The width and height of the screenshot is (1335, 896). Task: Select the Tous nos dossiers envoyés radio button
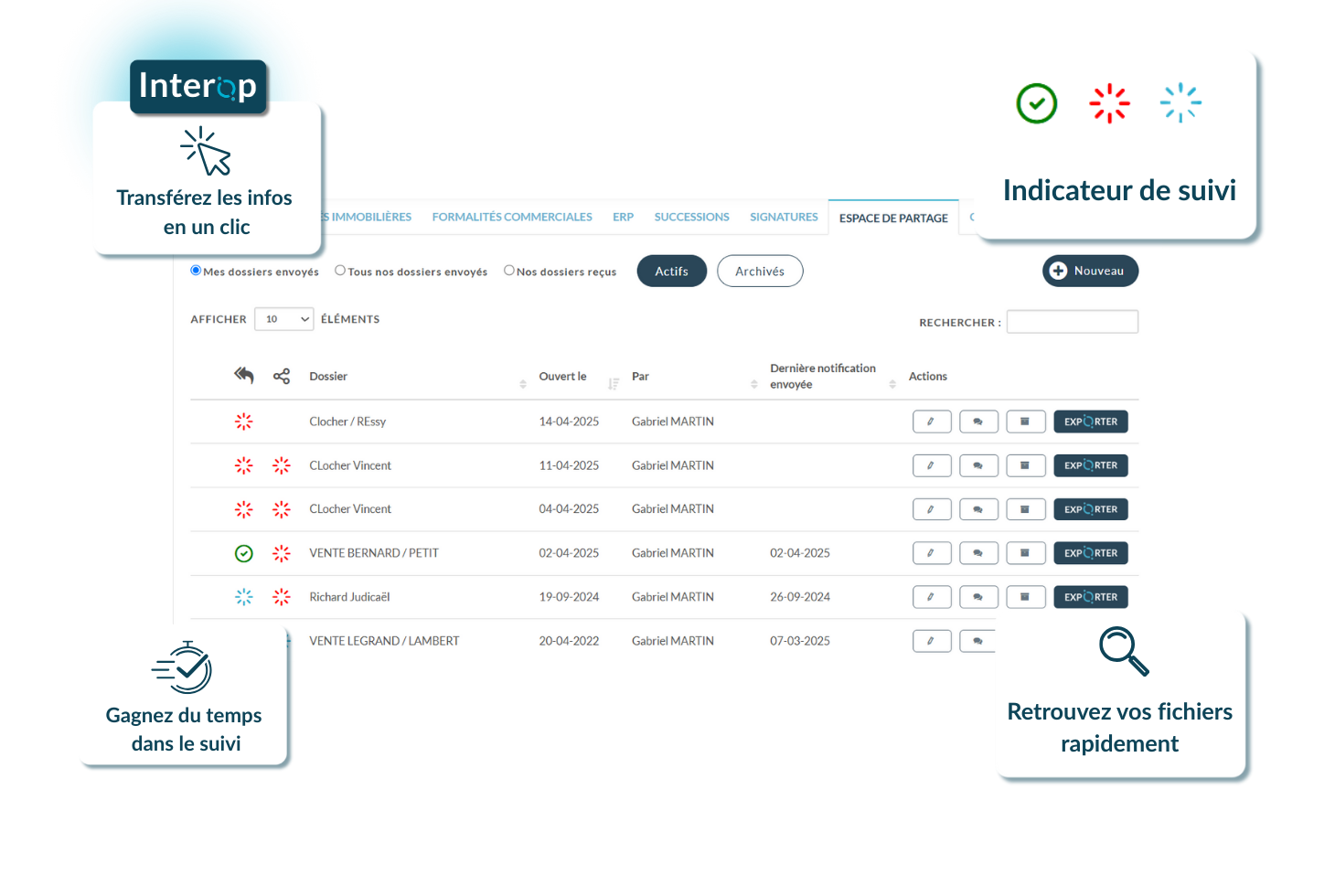pos(339,270)
